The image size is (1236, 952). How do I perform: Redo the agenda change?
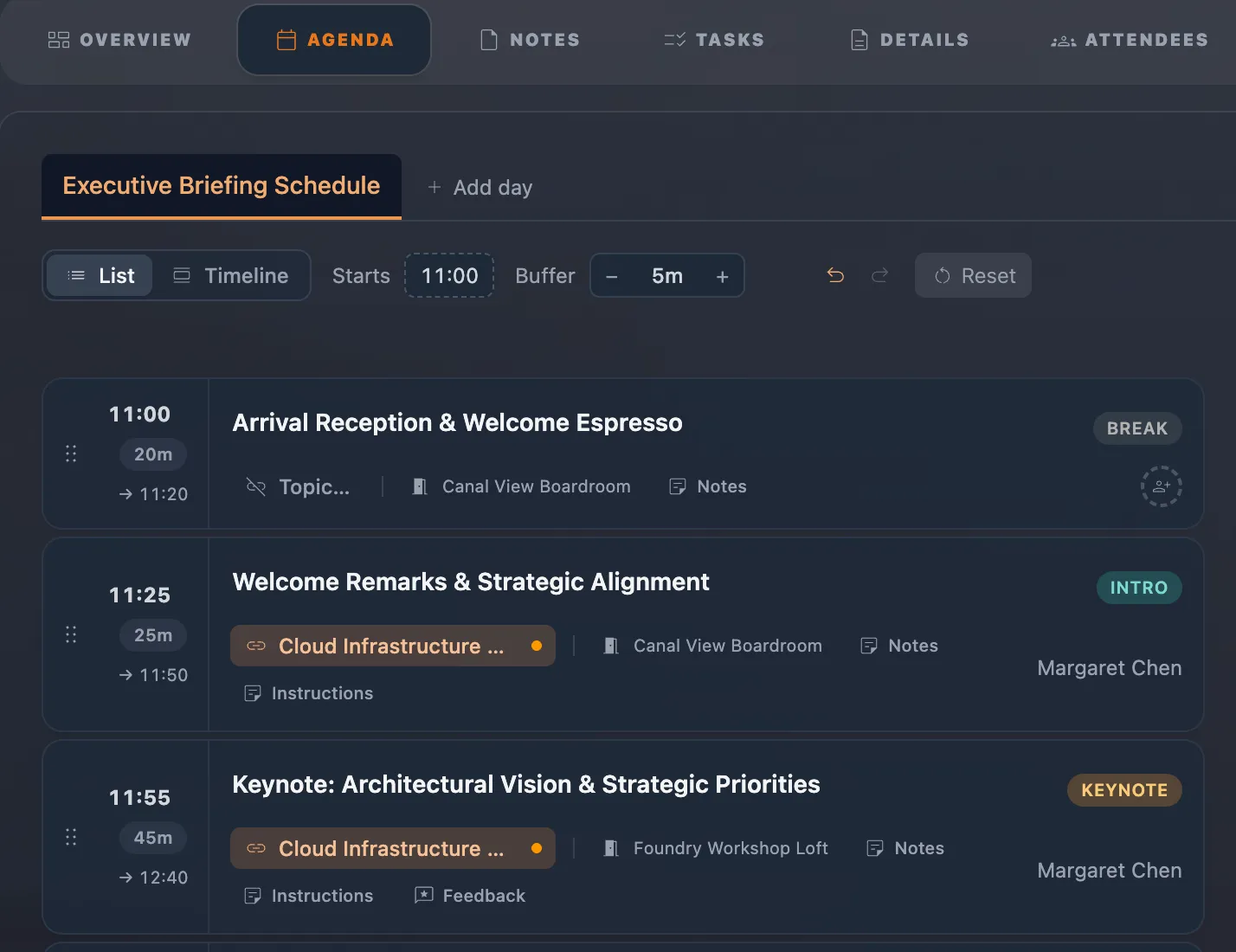pos(879,275)
